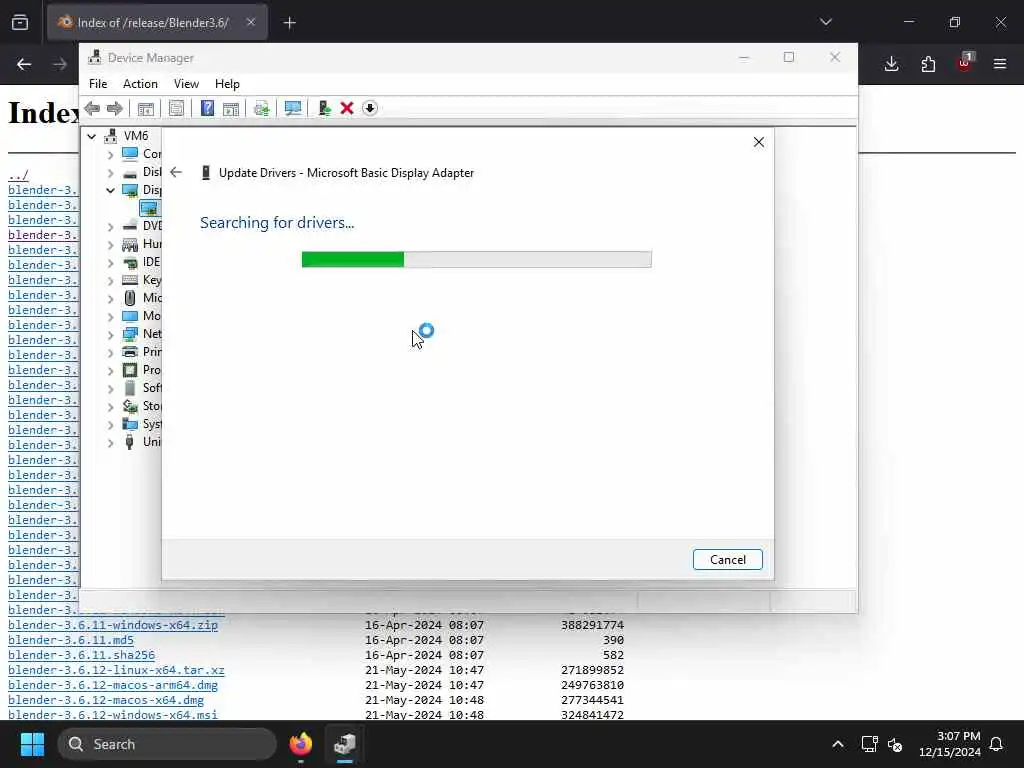The height and width of the screenshot is (768, 1024).
Task: Open Firefox downloads panel icon
Action: click(891, 64)
